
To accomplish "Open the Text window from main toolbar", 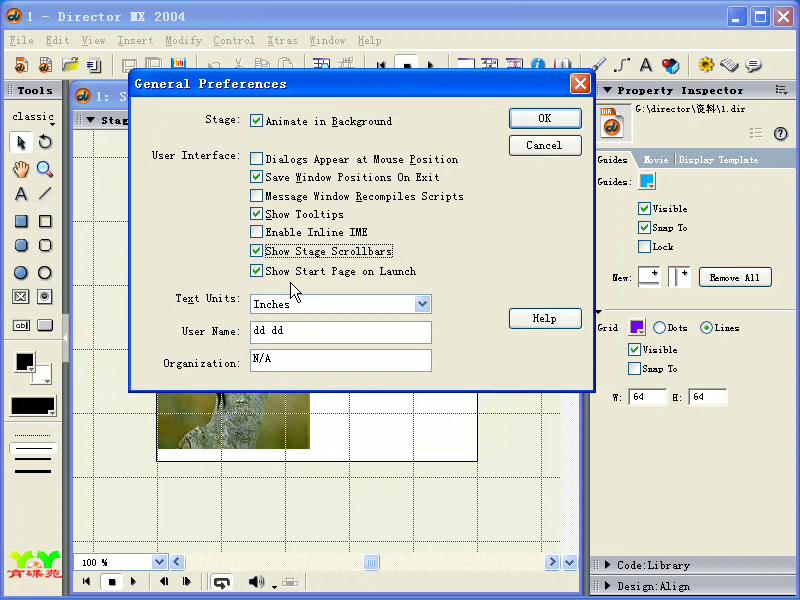I will (646, 65).
